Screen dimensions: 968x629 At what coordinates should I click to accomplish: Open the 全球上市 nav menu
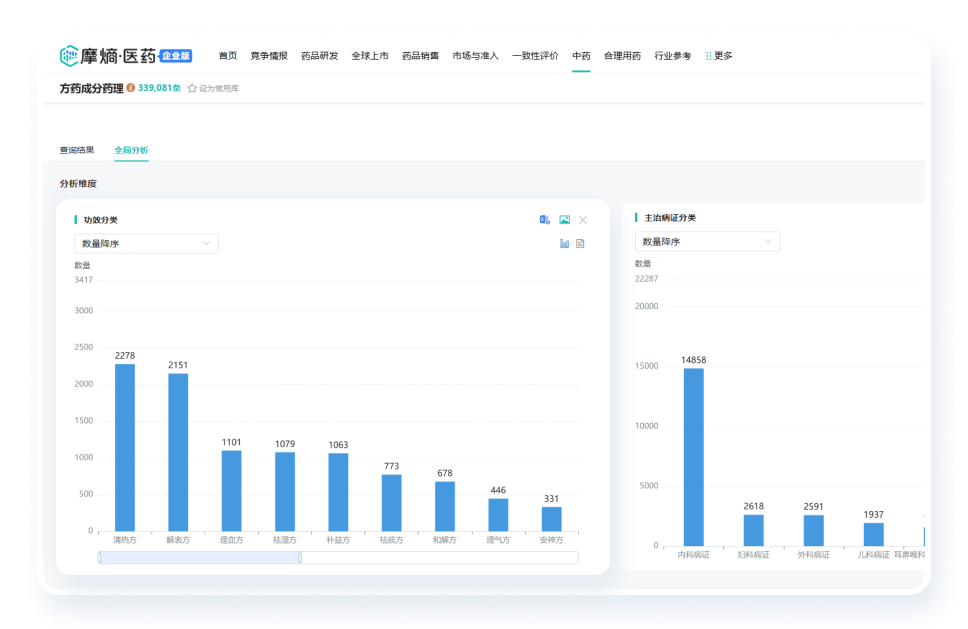click(370, 56)
